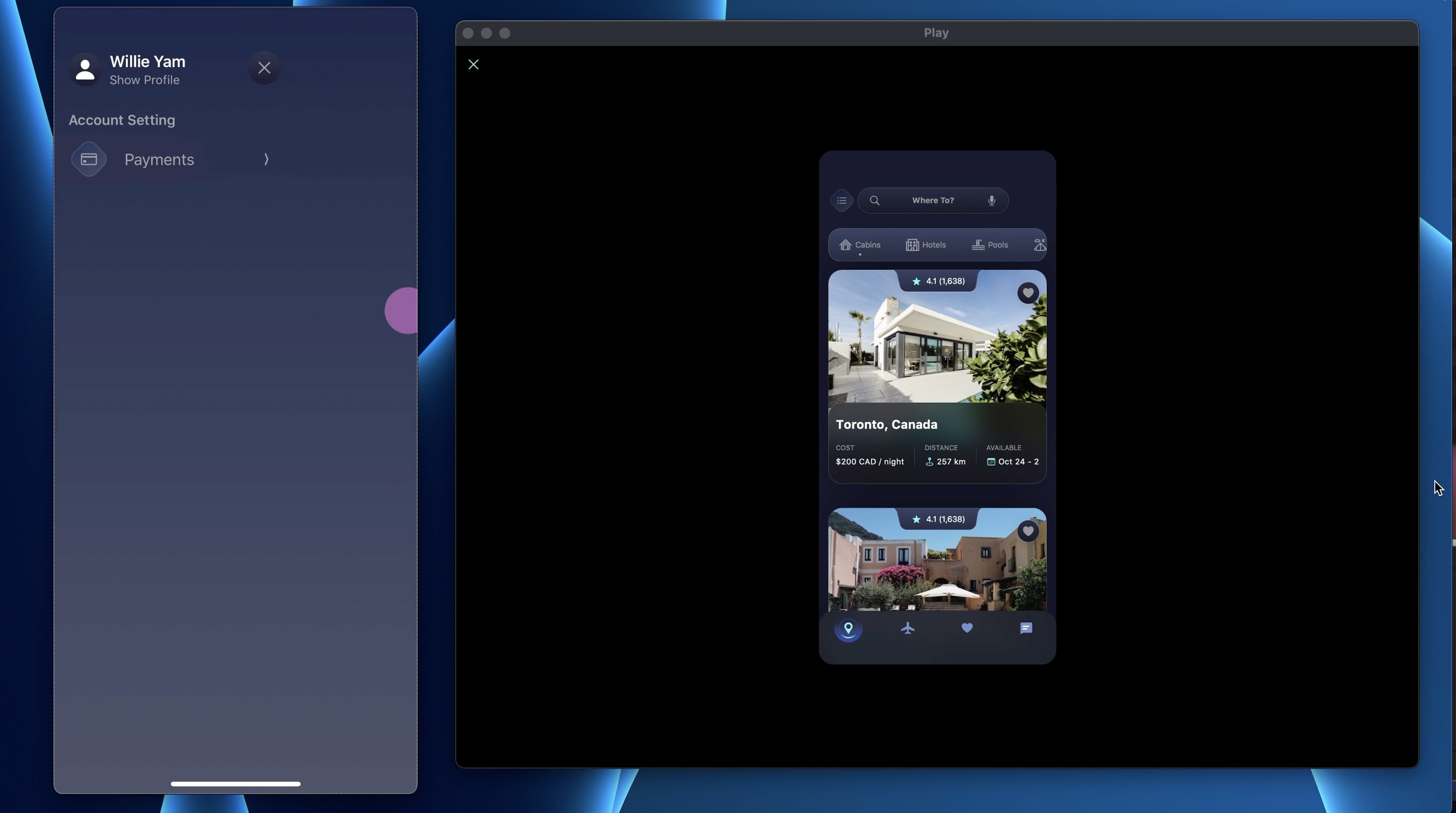Screen dimensions: 1456x813
Task: Click the green X in Play window
Action: point(473,65)
